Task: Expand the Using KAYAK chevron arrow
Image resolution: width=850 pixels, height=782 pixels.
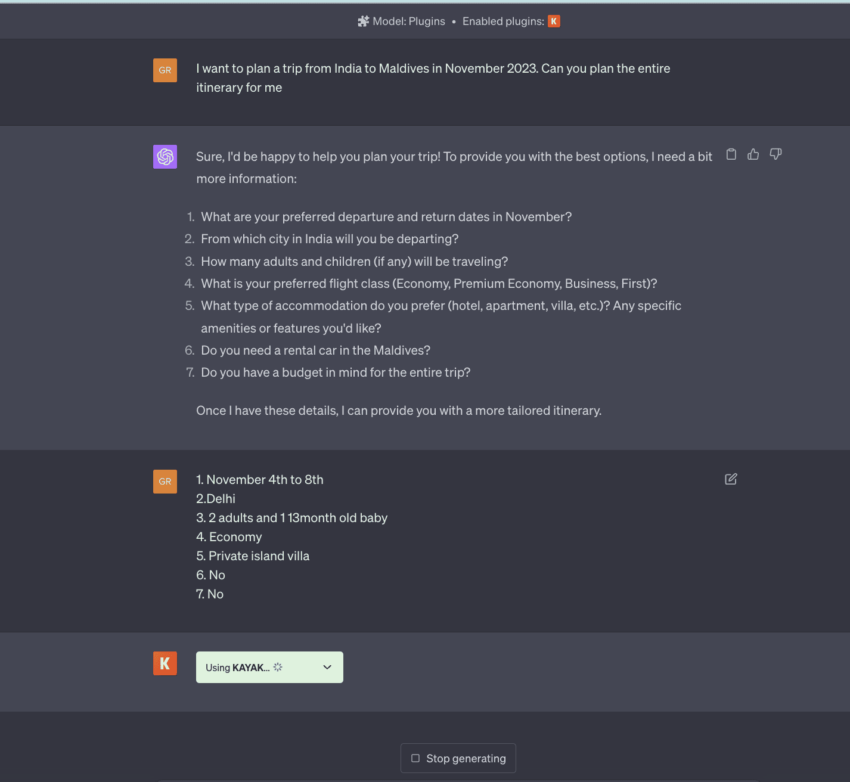Action: pos(327,667)
